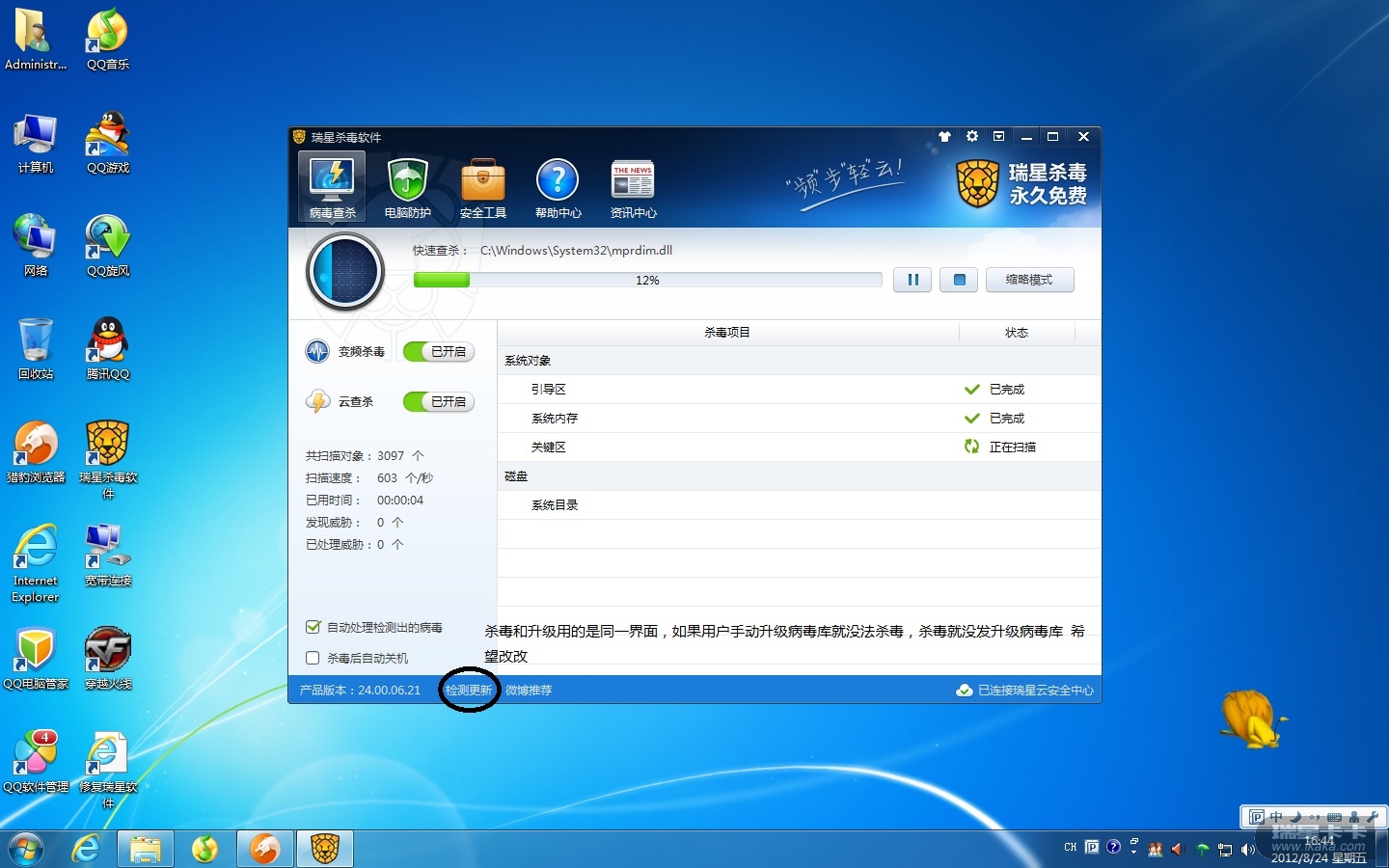Switch to the 电脑防护 protection tab

408,187
